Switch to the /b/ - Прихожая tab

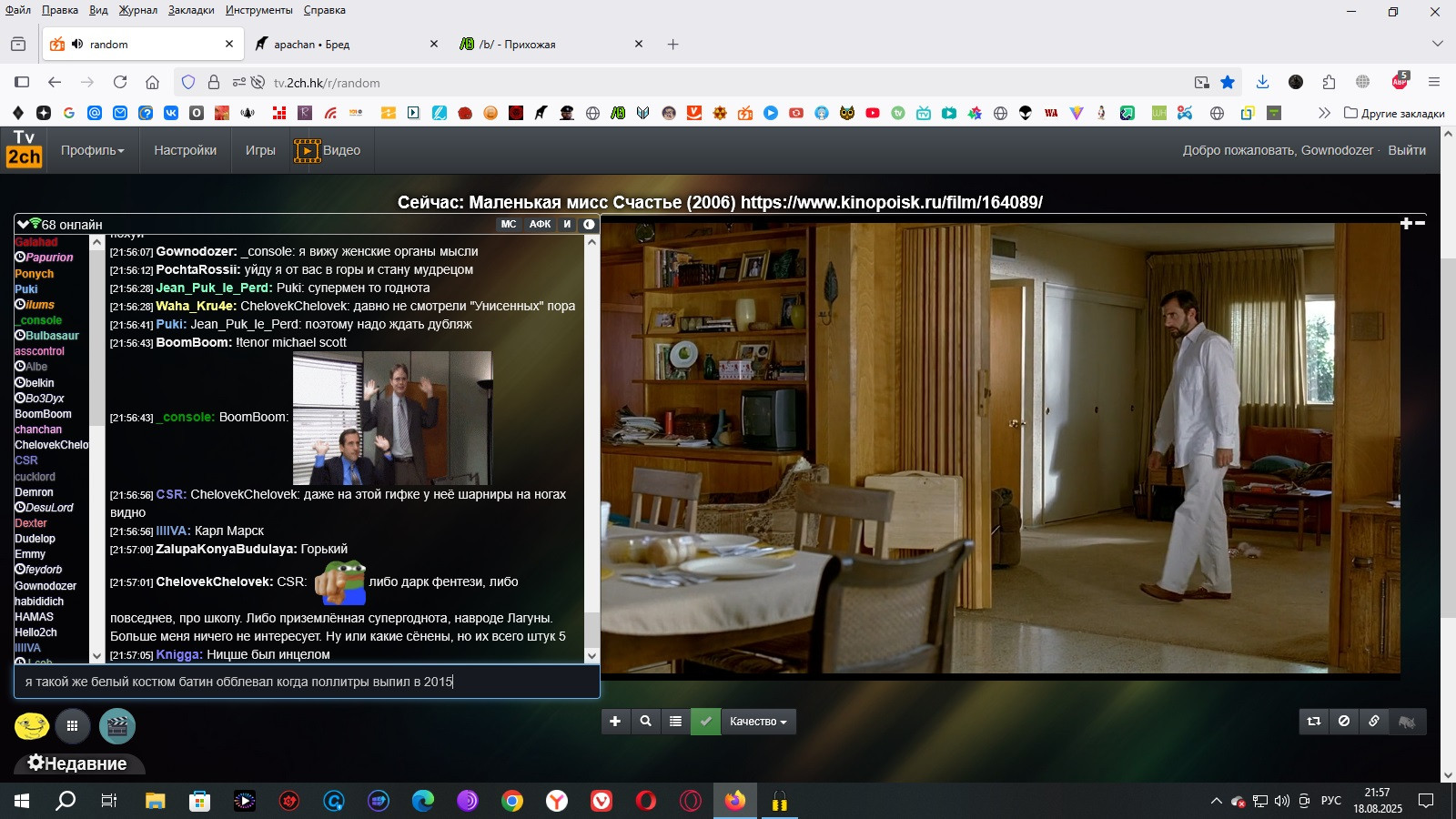click(551, 44)
